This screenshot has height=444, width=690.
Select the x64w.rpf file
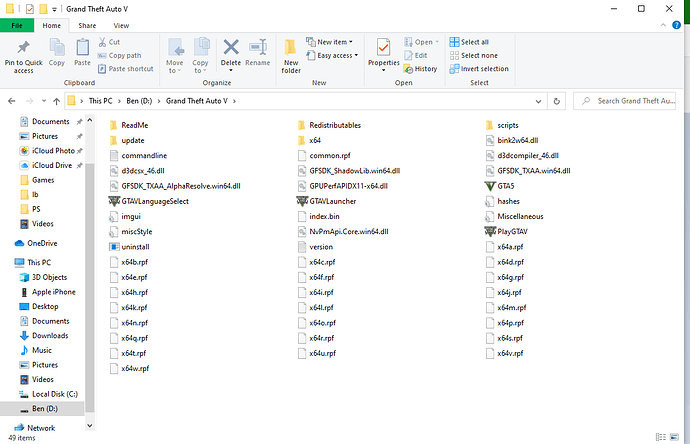click(129, 368)
